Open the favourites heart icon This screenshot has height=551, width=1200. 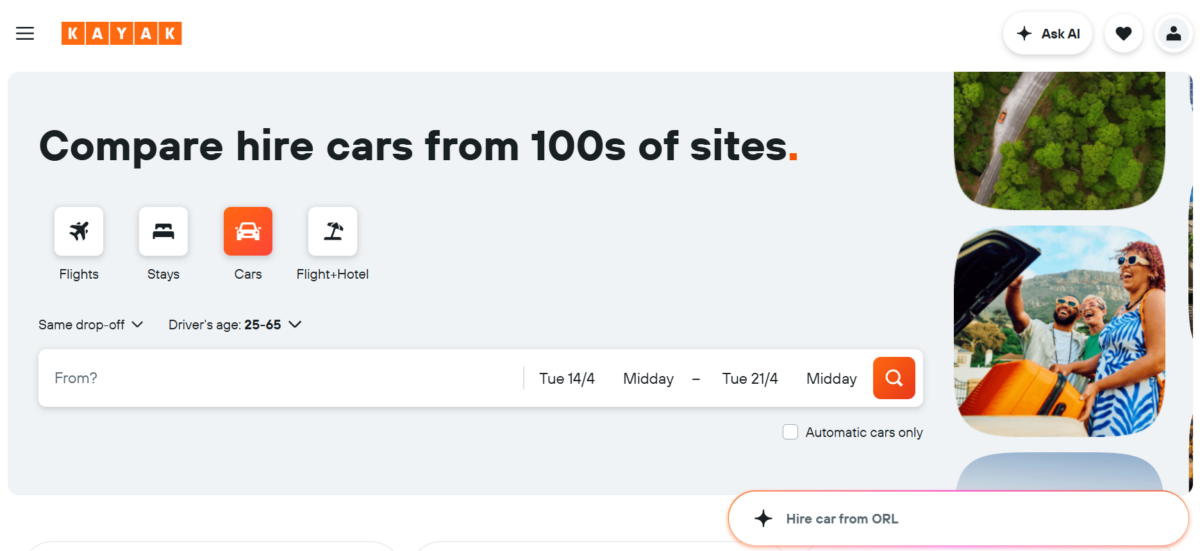click(x=1123, y=34)
